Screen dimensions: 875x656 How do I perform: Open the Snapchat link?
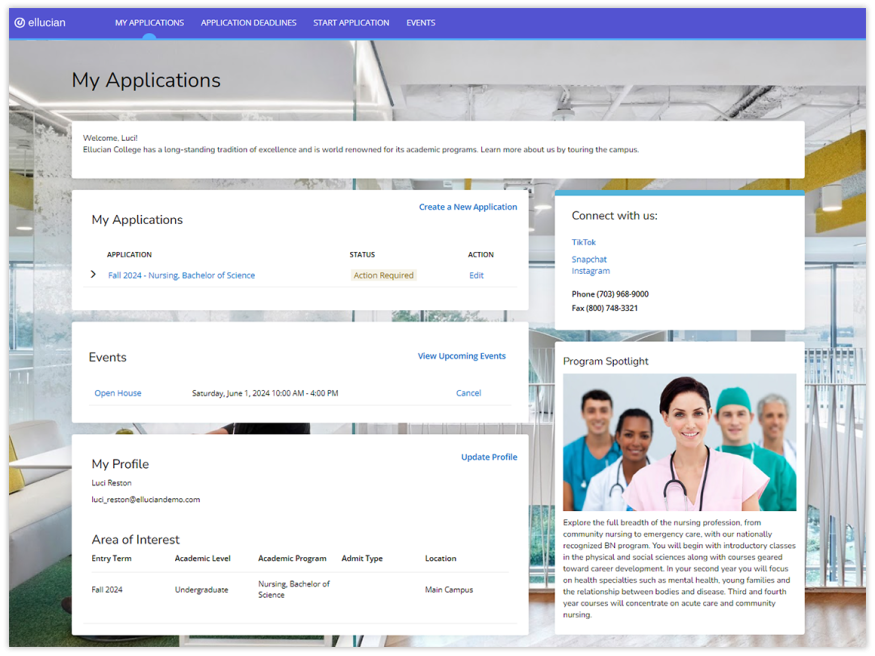589,259
